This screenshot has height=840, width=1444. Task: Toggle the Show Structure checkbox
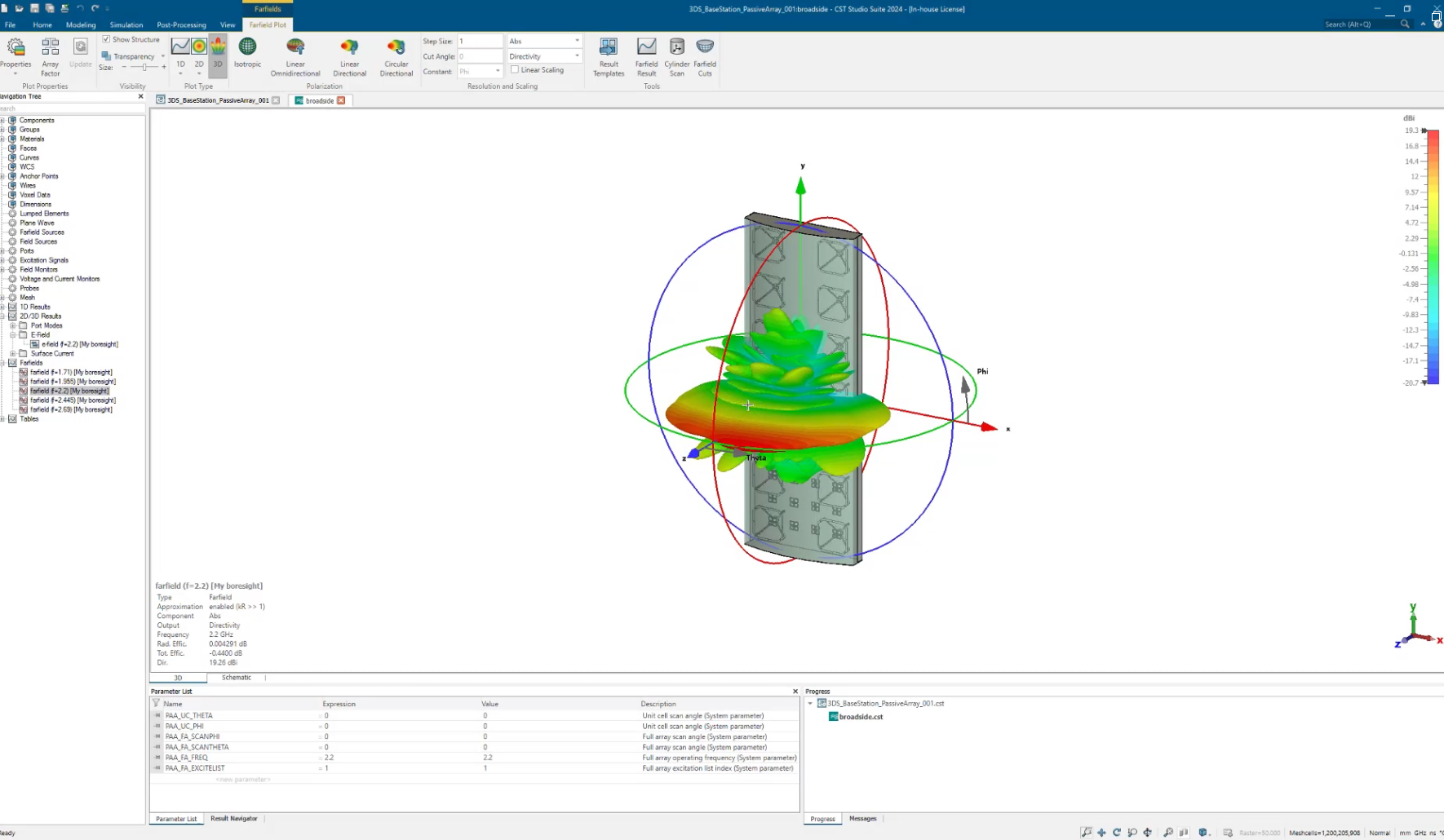point(106,39)
